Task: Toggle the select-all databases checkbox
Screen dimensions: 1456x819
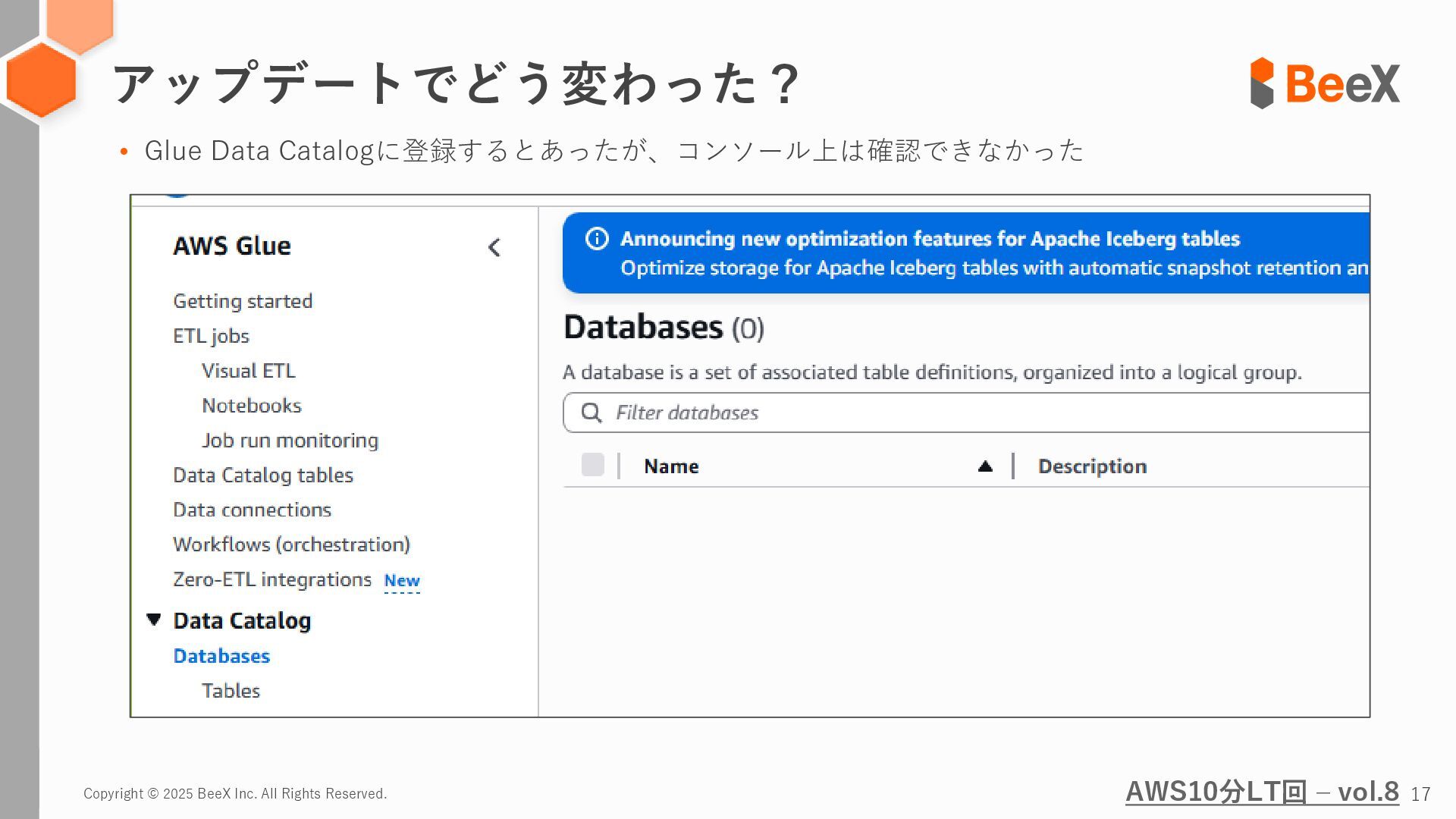Action: [x=592, y=465]
